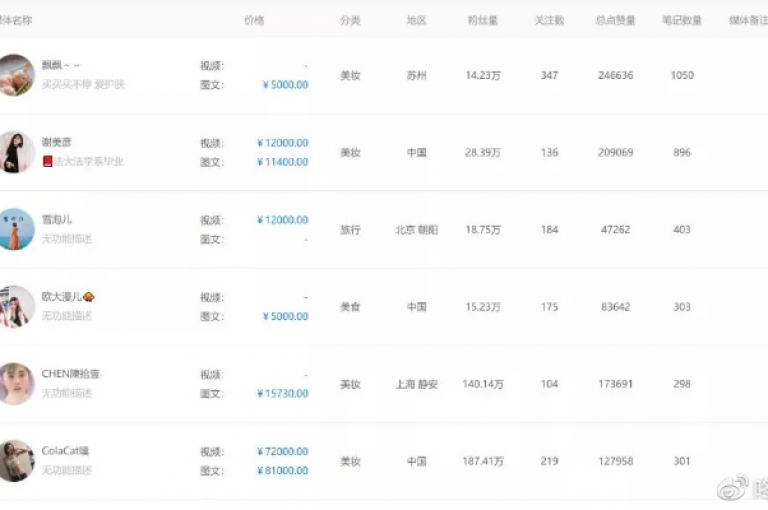Click 谢美彦's ¥12000.00 视频 price
The image size is (768, 510).
pos(283,143)
